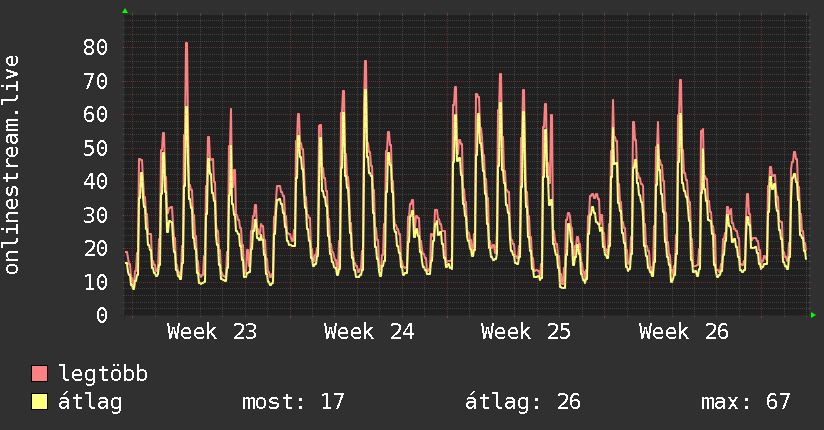The image size is (824, 430).
Task: Click the highest red peak in Week 23
Action: coord(187,44)
